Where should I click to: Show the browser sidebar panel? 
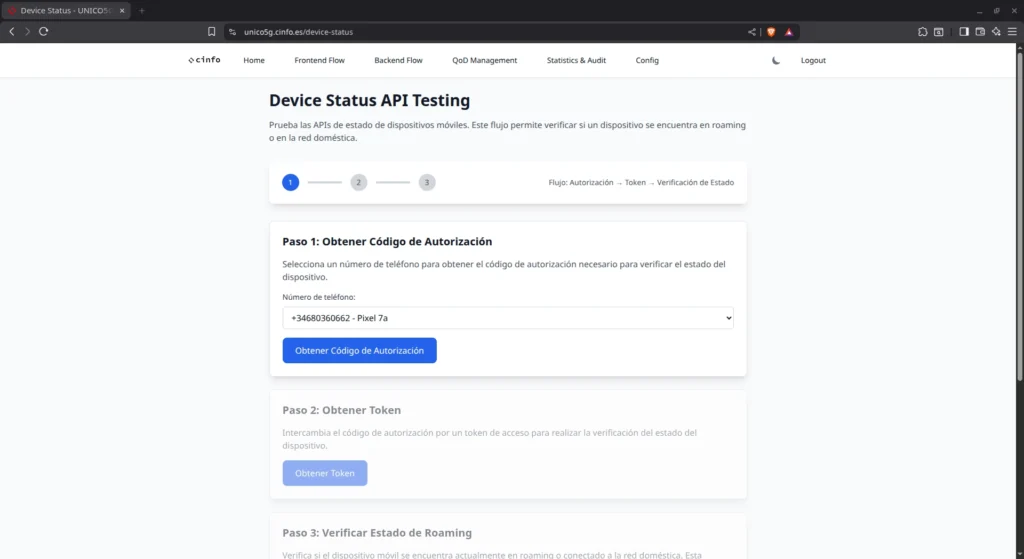coord(964,32)
